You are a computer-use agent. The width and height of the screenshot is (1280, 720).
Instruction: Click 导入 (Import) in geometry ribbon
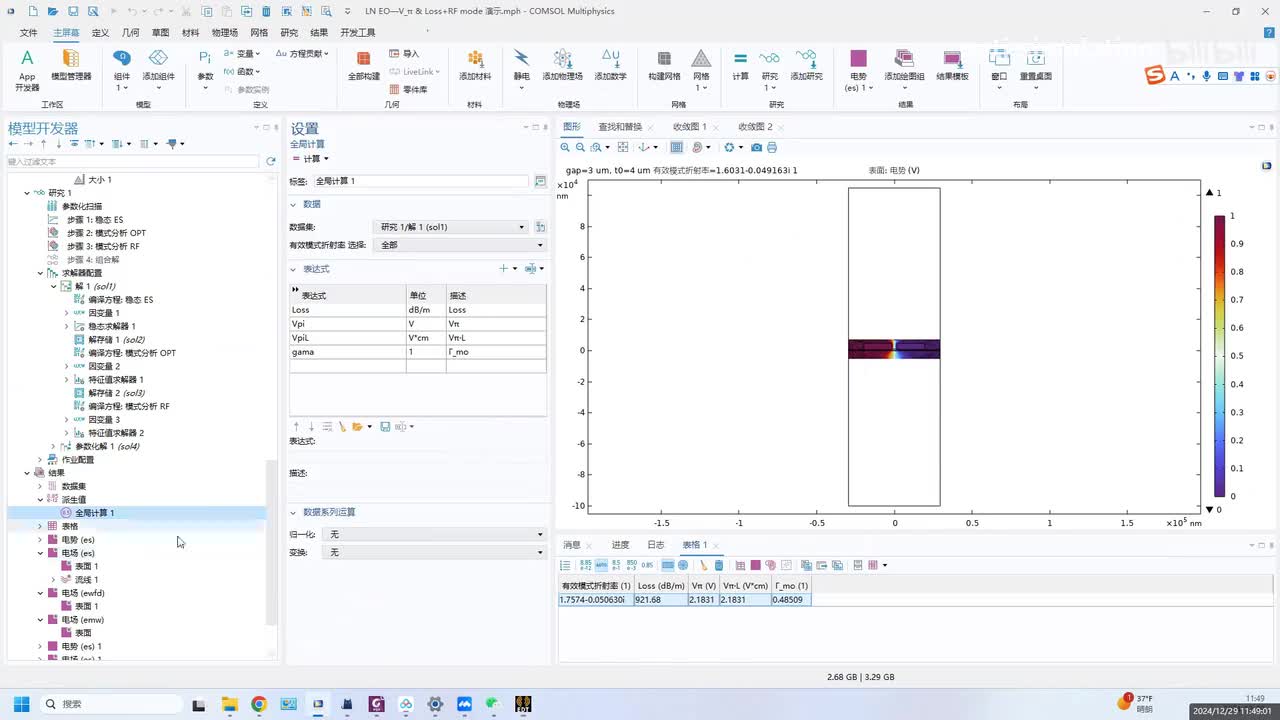[x=404, y=54]
